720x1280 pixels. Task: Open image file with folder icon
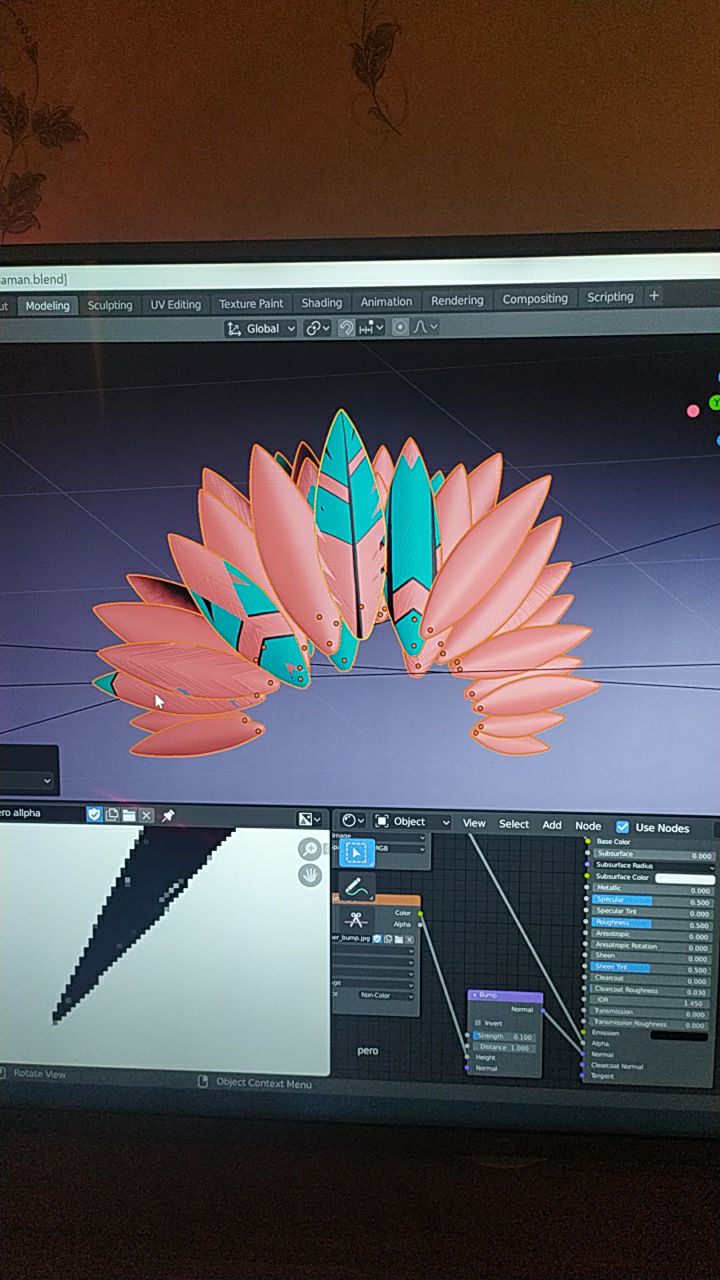[129, 815]
